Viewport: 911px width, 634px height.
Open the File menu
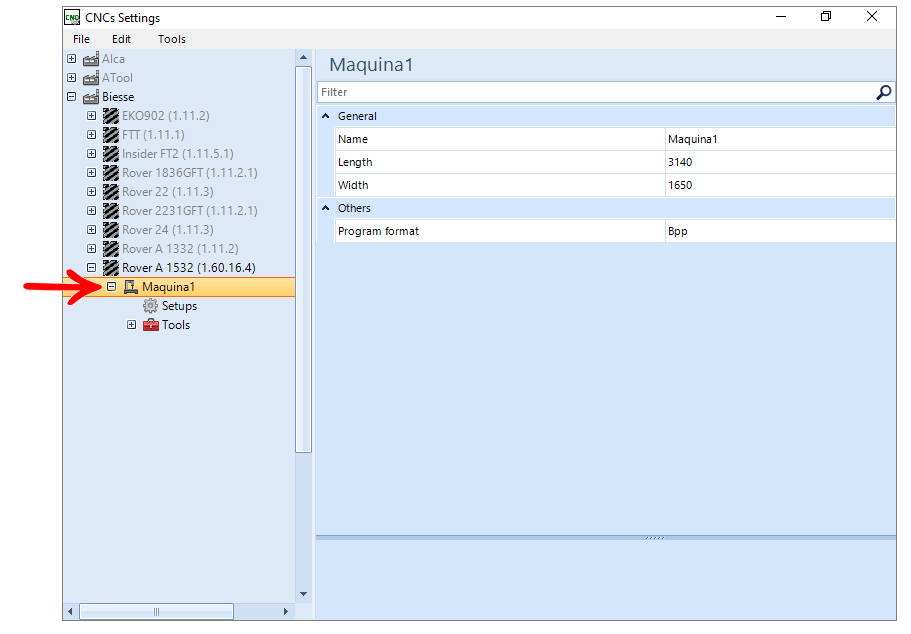(x=81, y=39)
